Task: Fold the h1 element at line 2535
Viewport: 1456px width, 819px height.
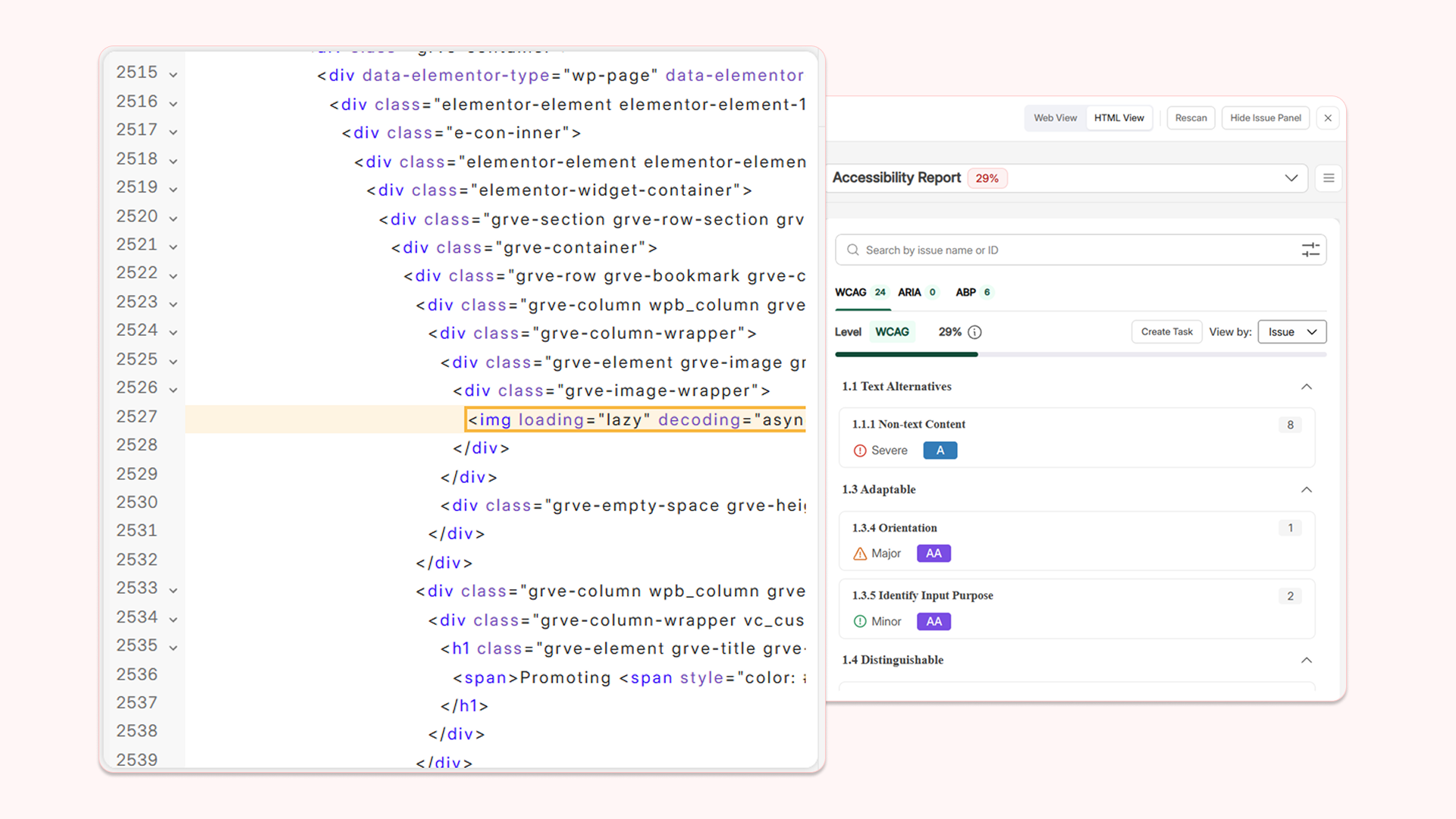Action: pyautogui.click(x=174, y=648)
